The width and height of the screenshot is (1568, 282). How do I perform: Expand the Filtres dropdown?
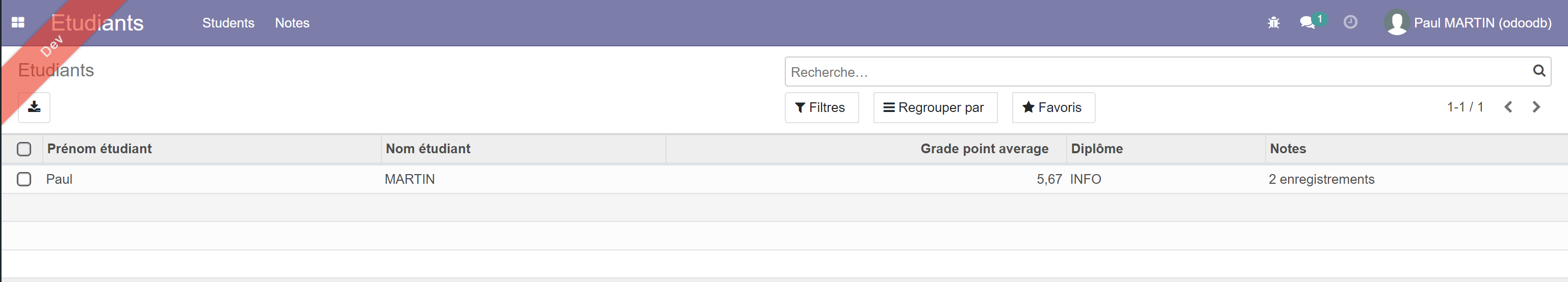[x=821, y=107]
